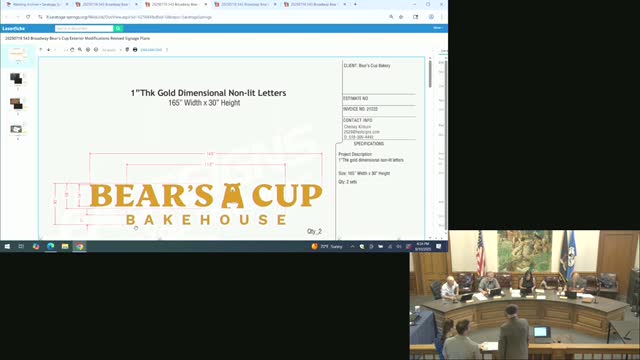Open the More menu in Laserfiche header
The width and height of the screenshot is (640, 360).
[x=438, y=28]
